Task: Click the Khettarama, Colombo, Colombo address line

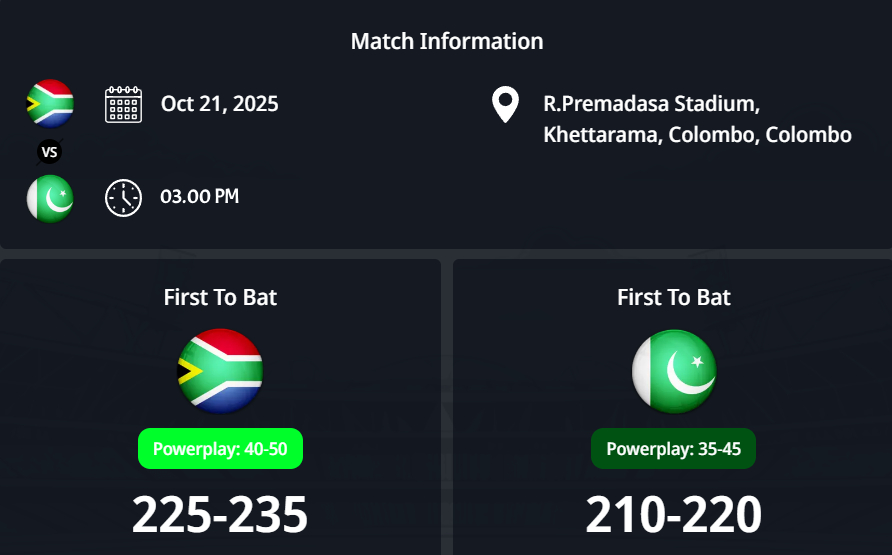Action: pyautogui.click(x=697, y=135)
